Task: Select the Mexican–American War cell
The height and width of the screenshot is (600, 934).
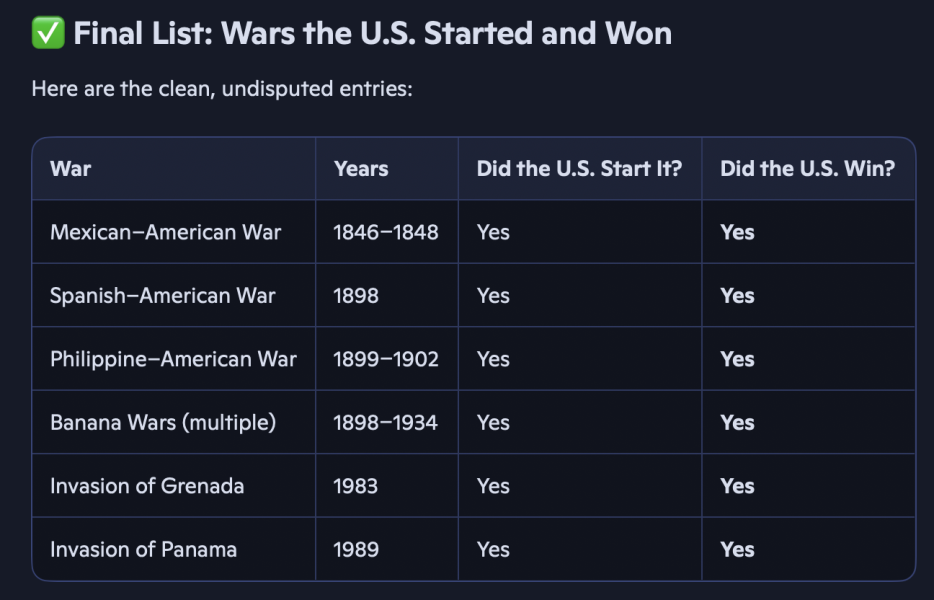Action: [x=166, y=232]
